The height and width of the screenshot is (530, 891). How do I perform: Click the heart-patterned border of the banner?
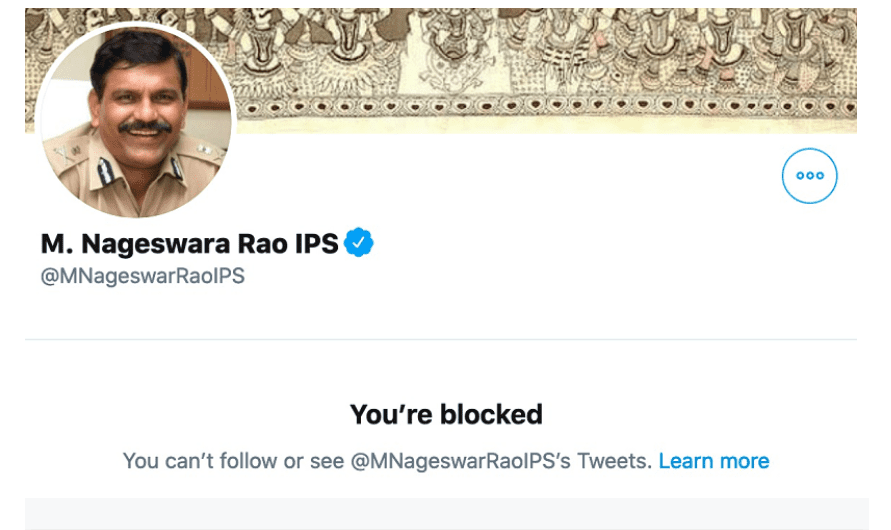pyautogui.click(x=546, y=106)
